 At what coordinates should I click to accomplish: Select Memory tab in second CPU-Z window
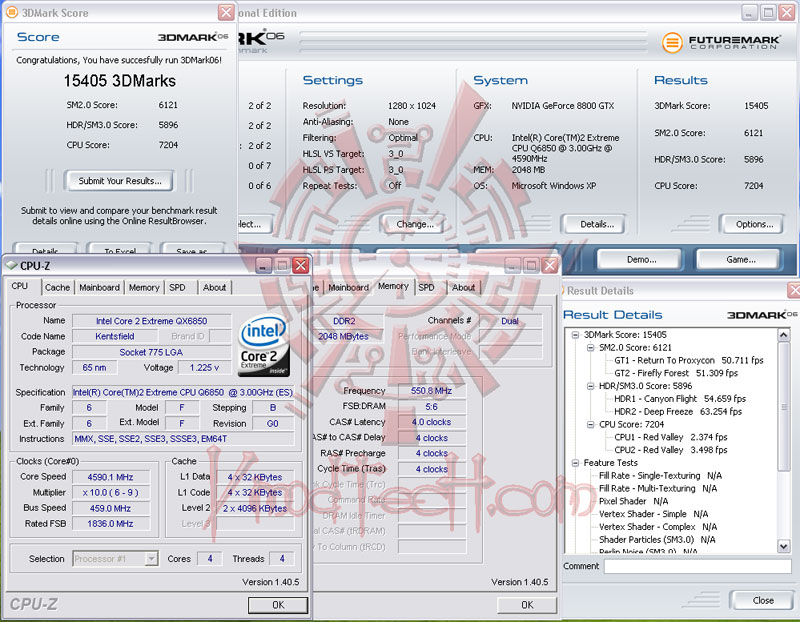tap(393, 286)
